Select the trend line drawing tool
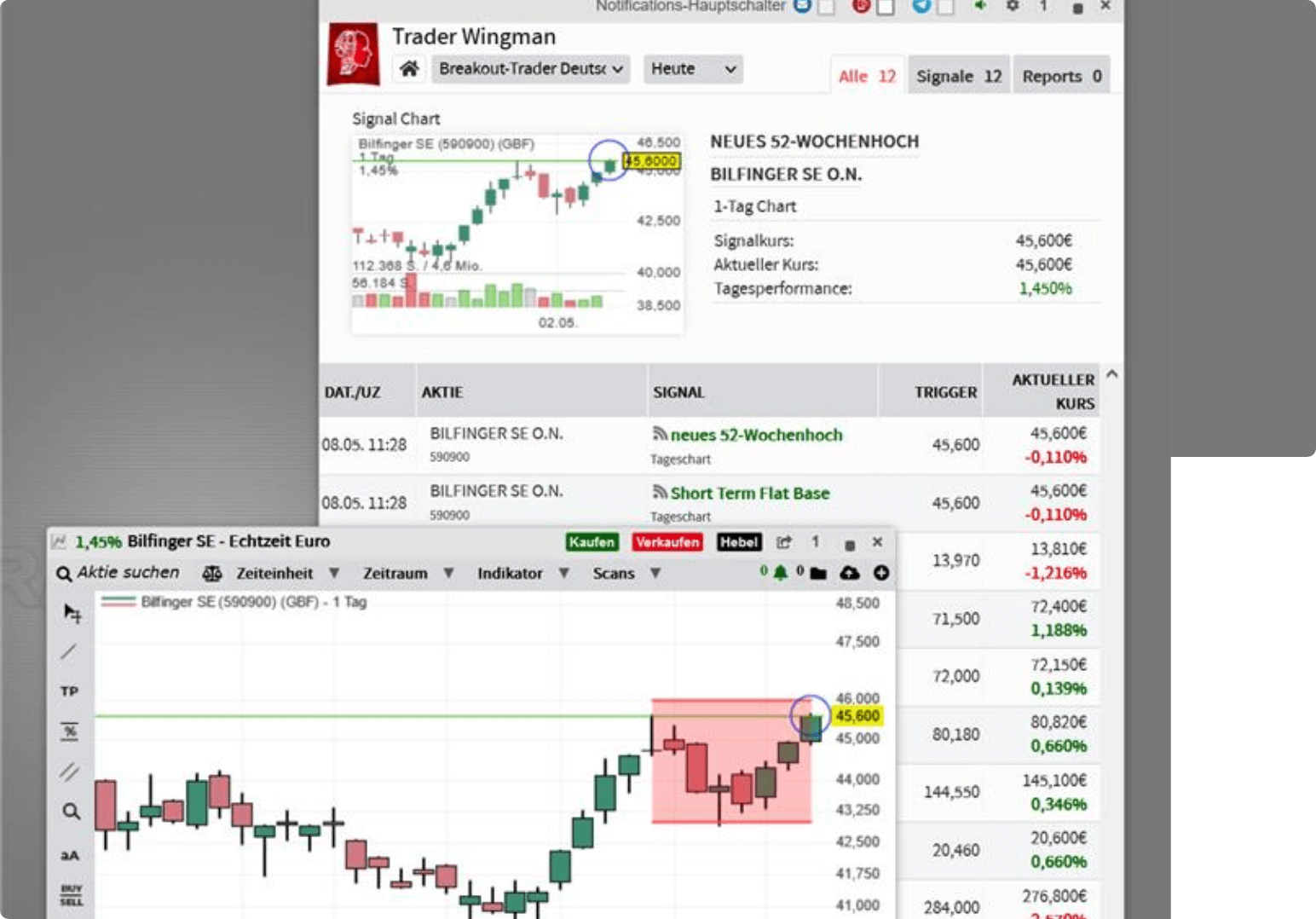This screenshot has width=1316, height=919. [x=69, y=652]
